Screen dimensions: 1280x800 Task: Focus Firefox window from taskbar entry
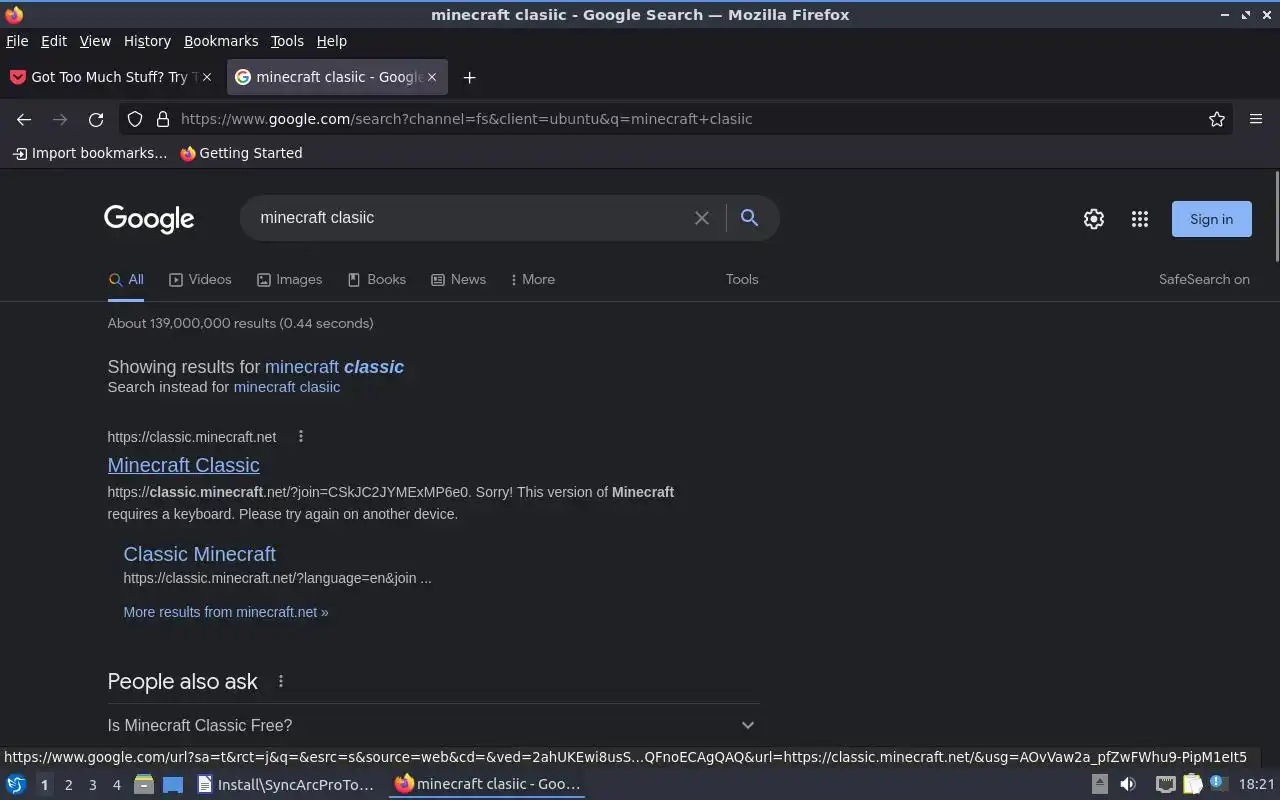[487, 784]
